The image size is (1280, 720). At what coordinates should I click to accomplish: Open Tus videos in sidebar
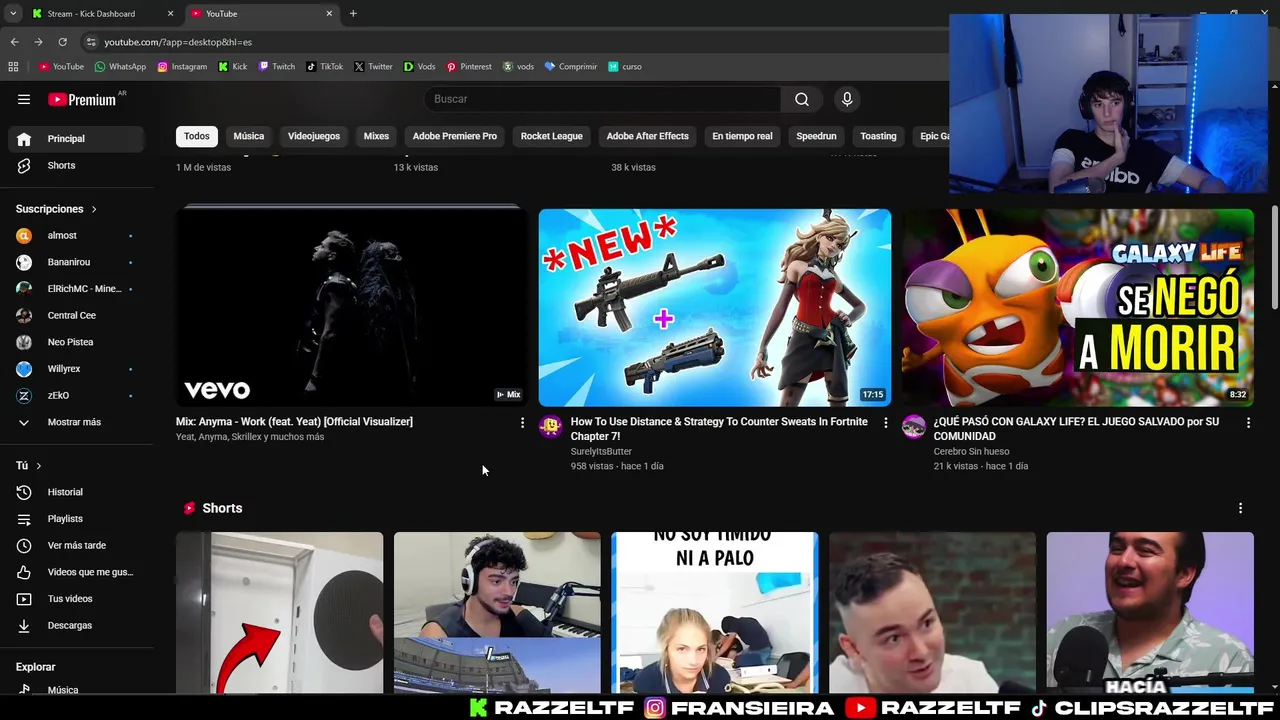coord(77,598)
